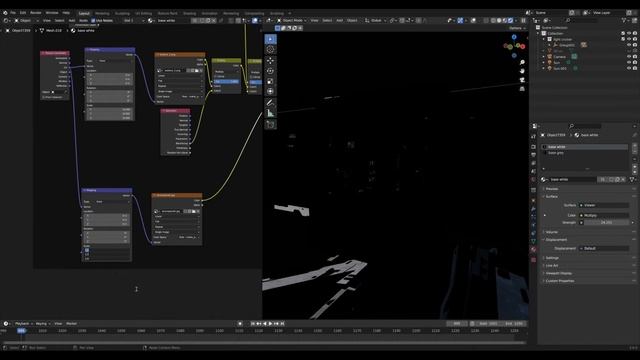Viewport: 640px width, 360px height.
Task: Select solid viewport shading icon
Action: coord(499,20)
